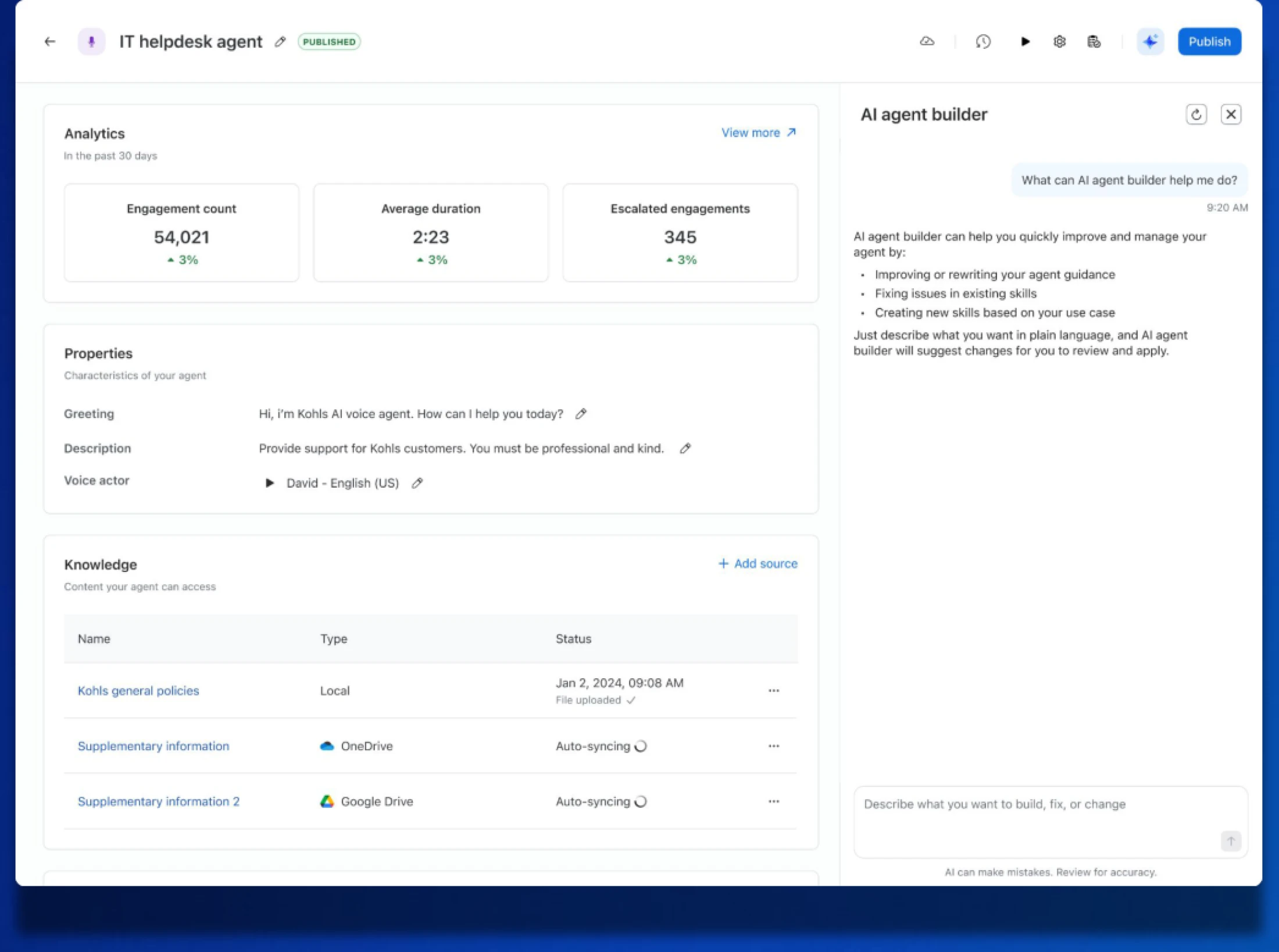The height and width of the screenshot is (952, 1279).
Task: Open options for Supplementary information 2 row
Action: pos(773,801)
